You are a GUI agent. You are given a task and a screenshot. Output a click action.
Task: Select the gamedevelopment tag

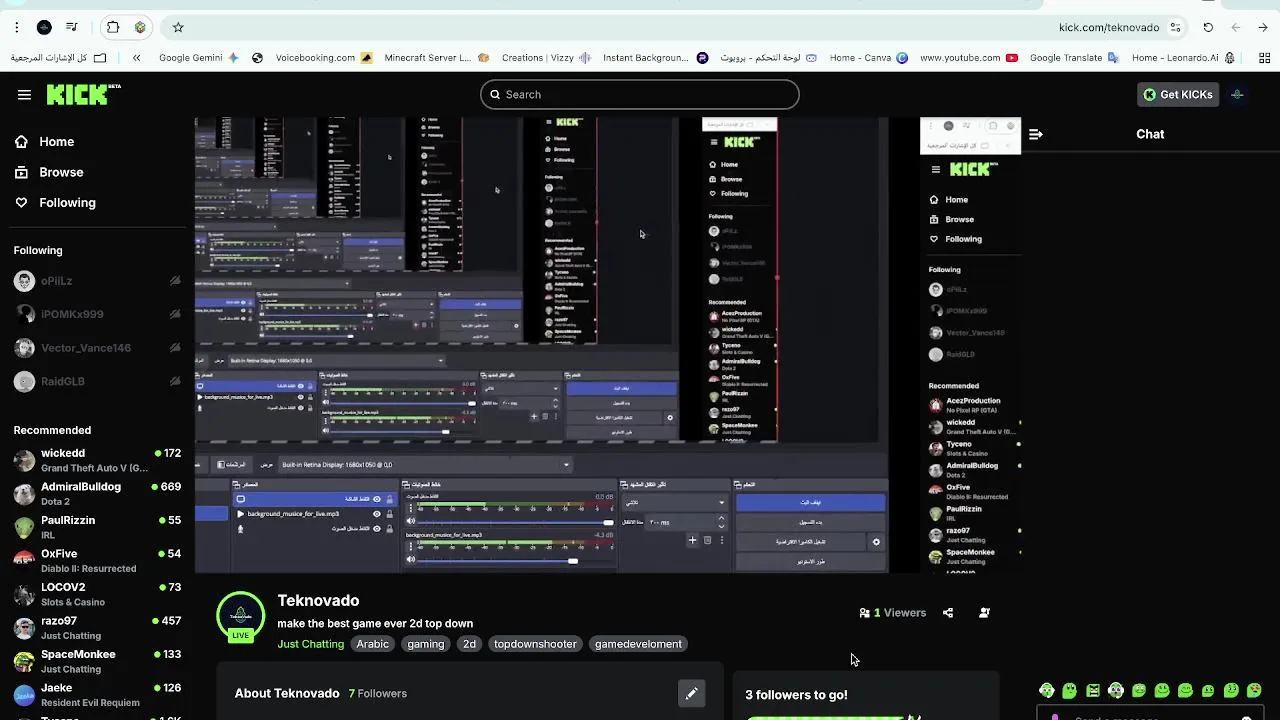point(638,644)
